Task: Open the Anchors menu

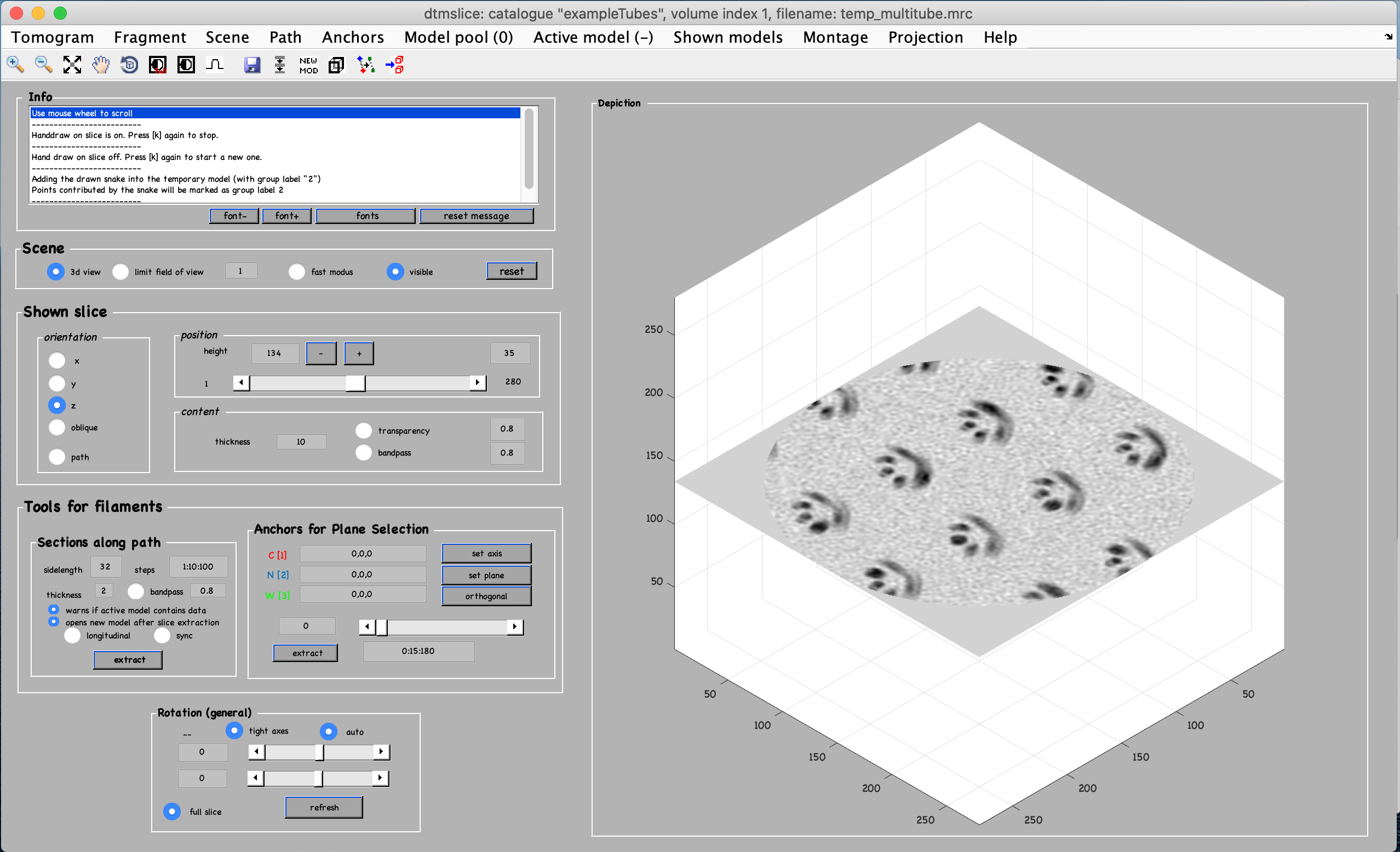Action: [x=353, y=37]
